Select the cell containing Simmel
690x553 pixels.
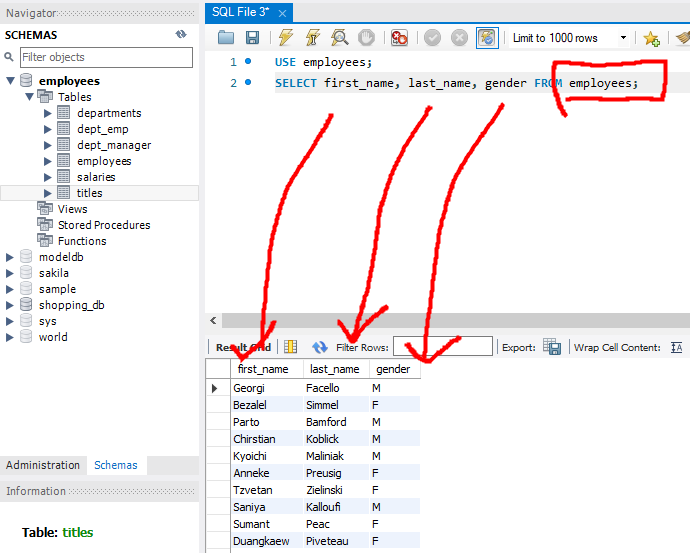[336, 405]
